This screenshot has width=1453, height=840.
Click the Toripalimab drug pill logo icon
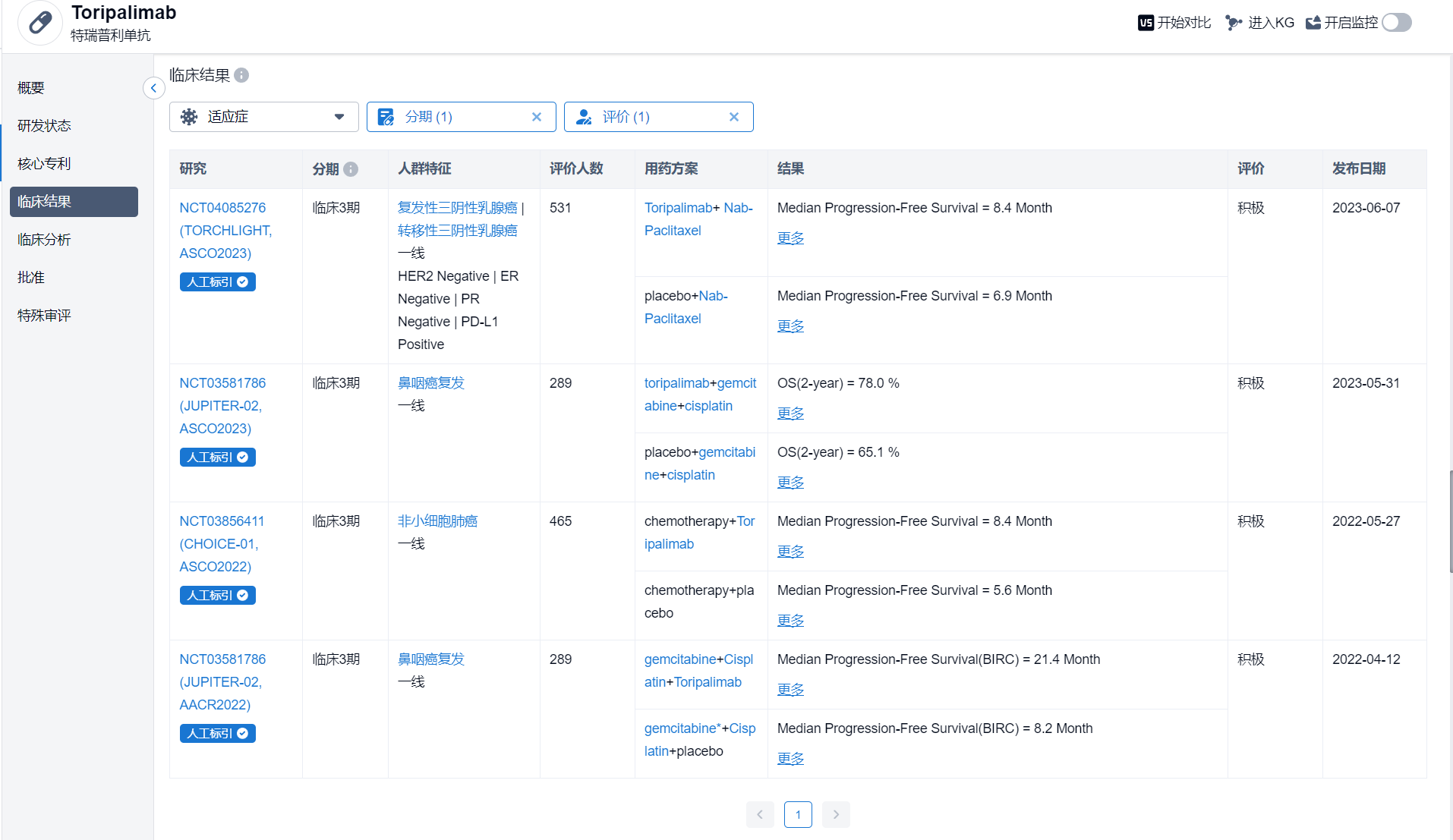[40, 23]
